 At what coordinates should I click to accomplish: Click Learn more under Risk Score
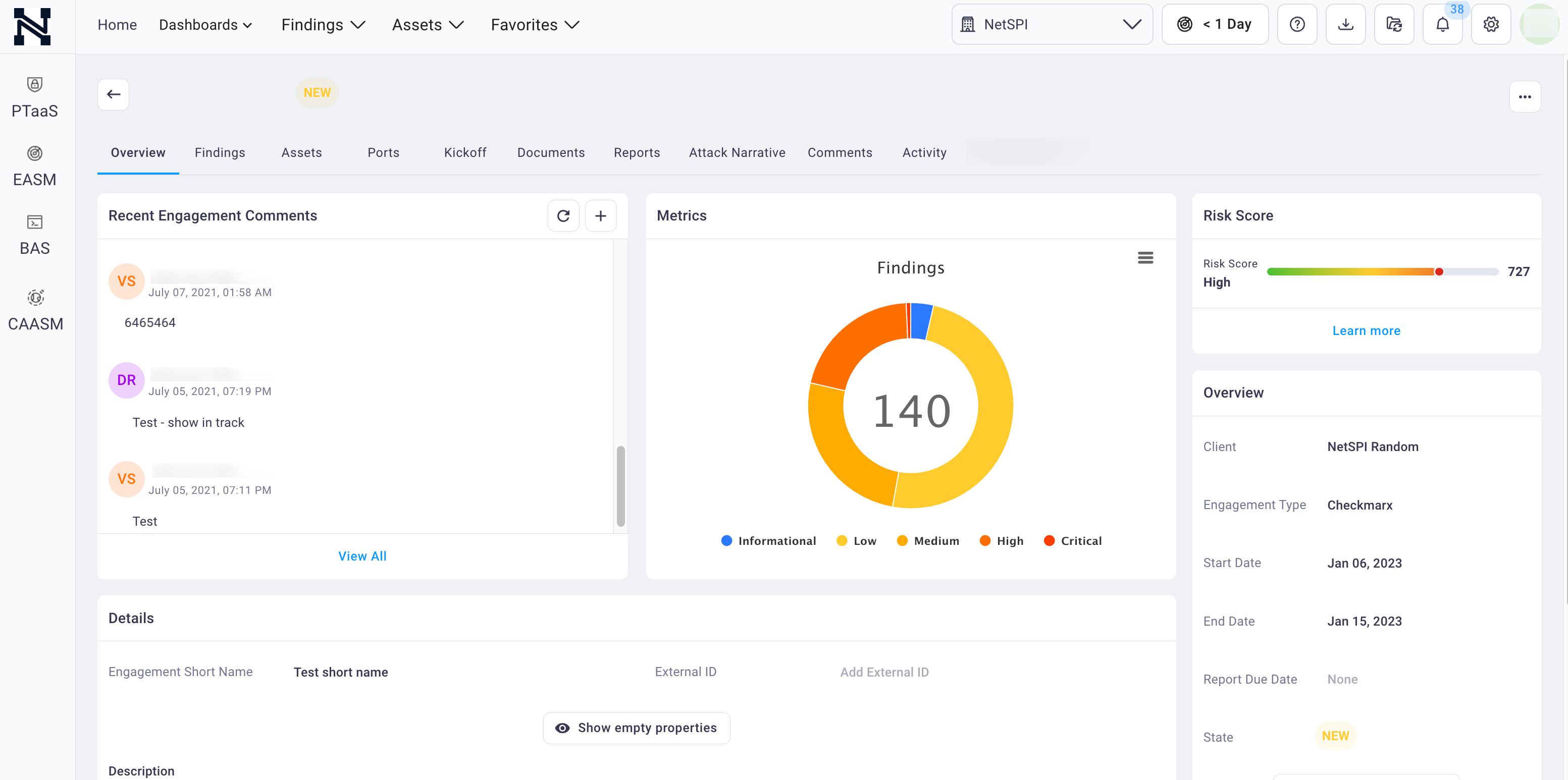[1366, 331]
